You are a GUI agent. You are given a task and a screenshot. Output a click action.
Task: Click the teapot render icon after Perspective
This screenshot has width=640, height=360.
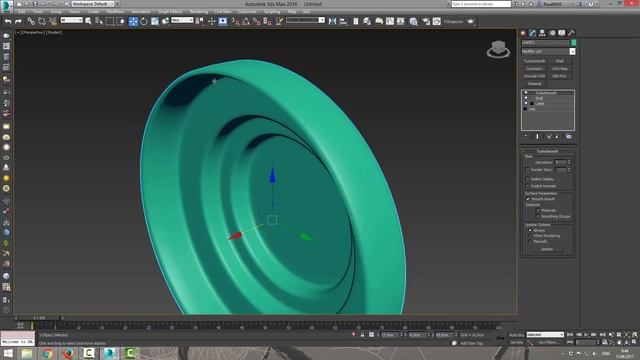pos(471,21)
